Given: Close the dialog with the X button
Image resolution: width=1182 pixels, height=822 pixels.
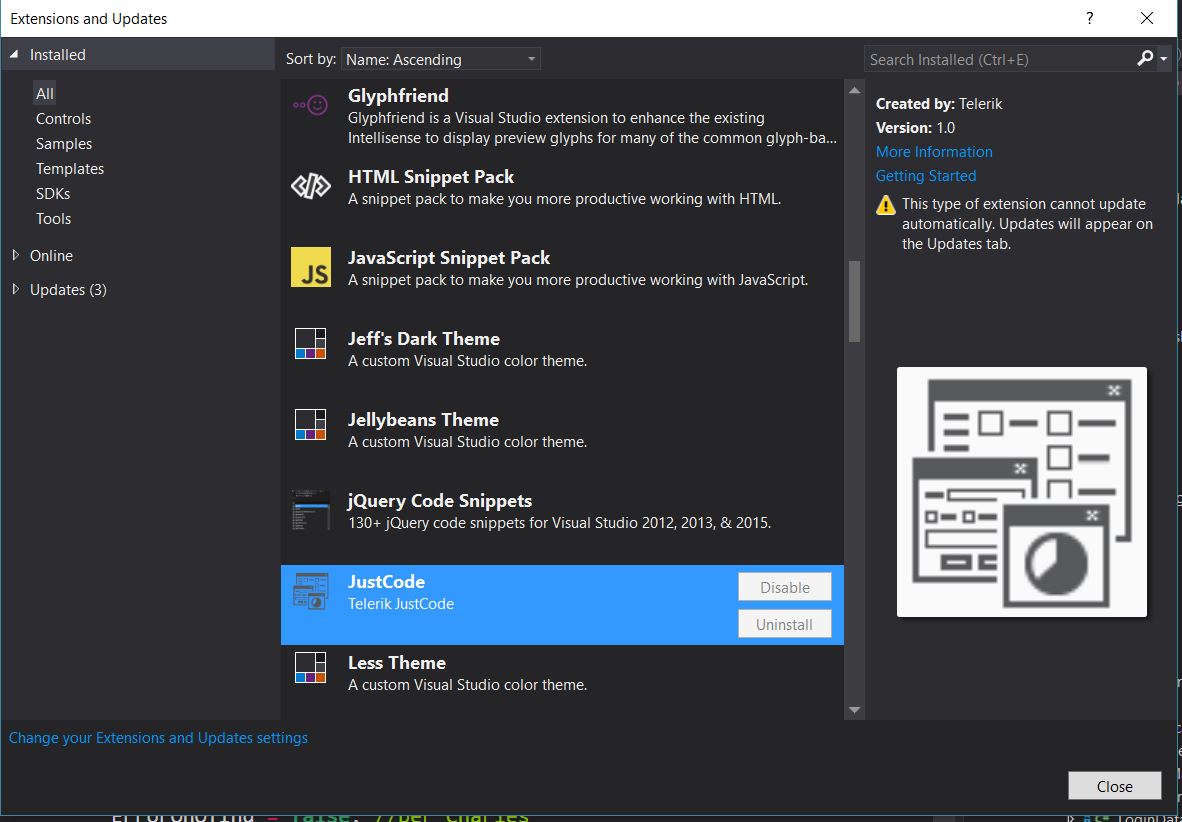Looking at the screenshot, I should [1147, 18].
